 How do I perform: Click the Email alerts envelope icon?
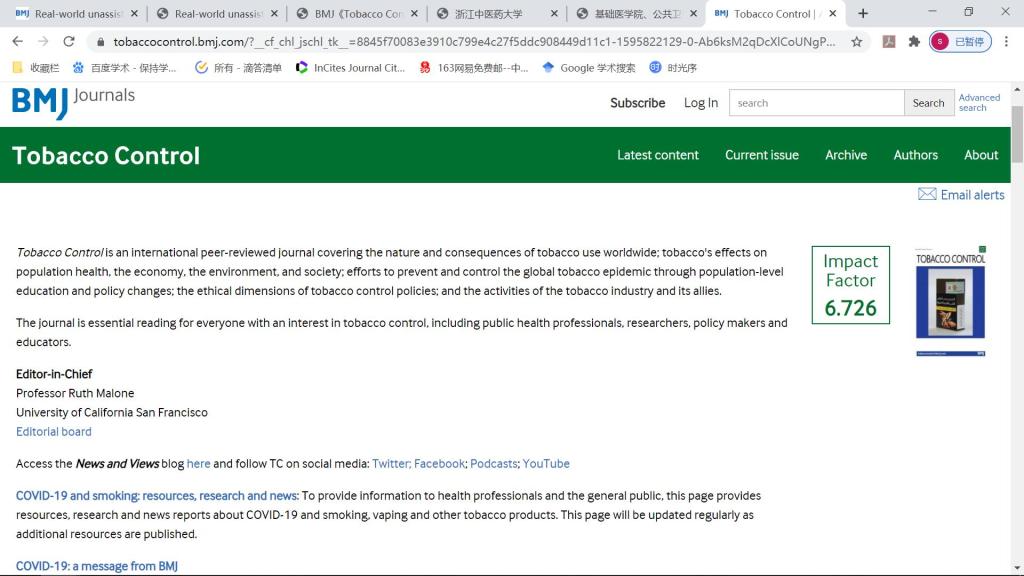tap(927, 195)
